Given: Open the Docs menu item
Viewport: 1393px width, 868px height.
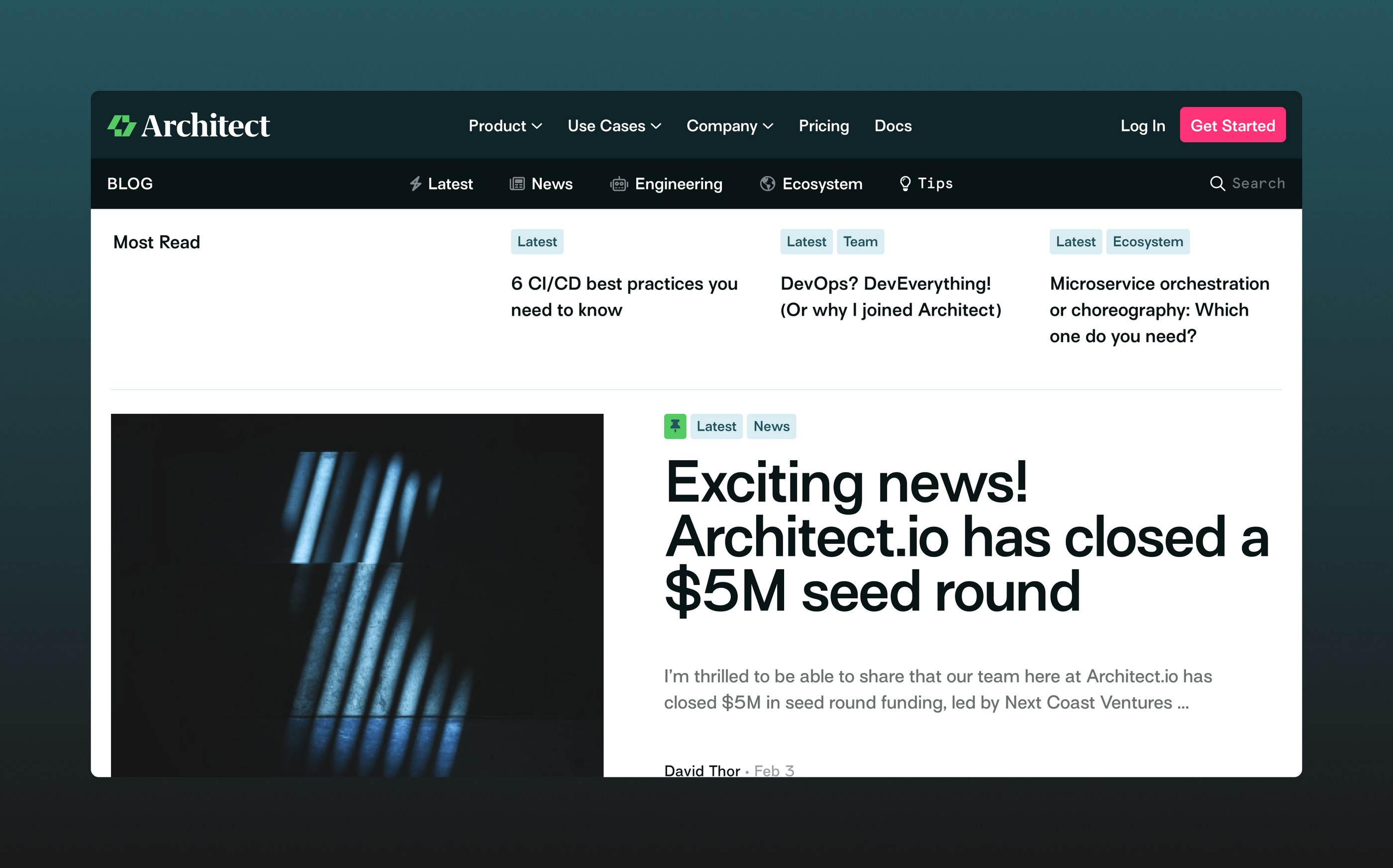Looking at the screenshot, I should [x=893, y=126].
